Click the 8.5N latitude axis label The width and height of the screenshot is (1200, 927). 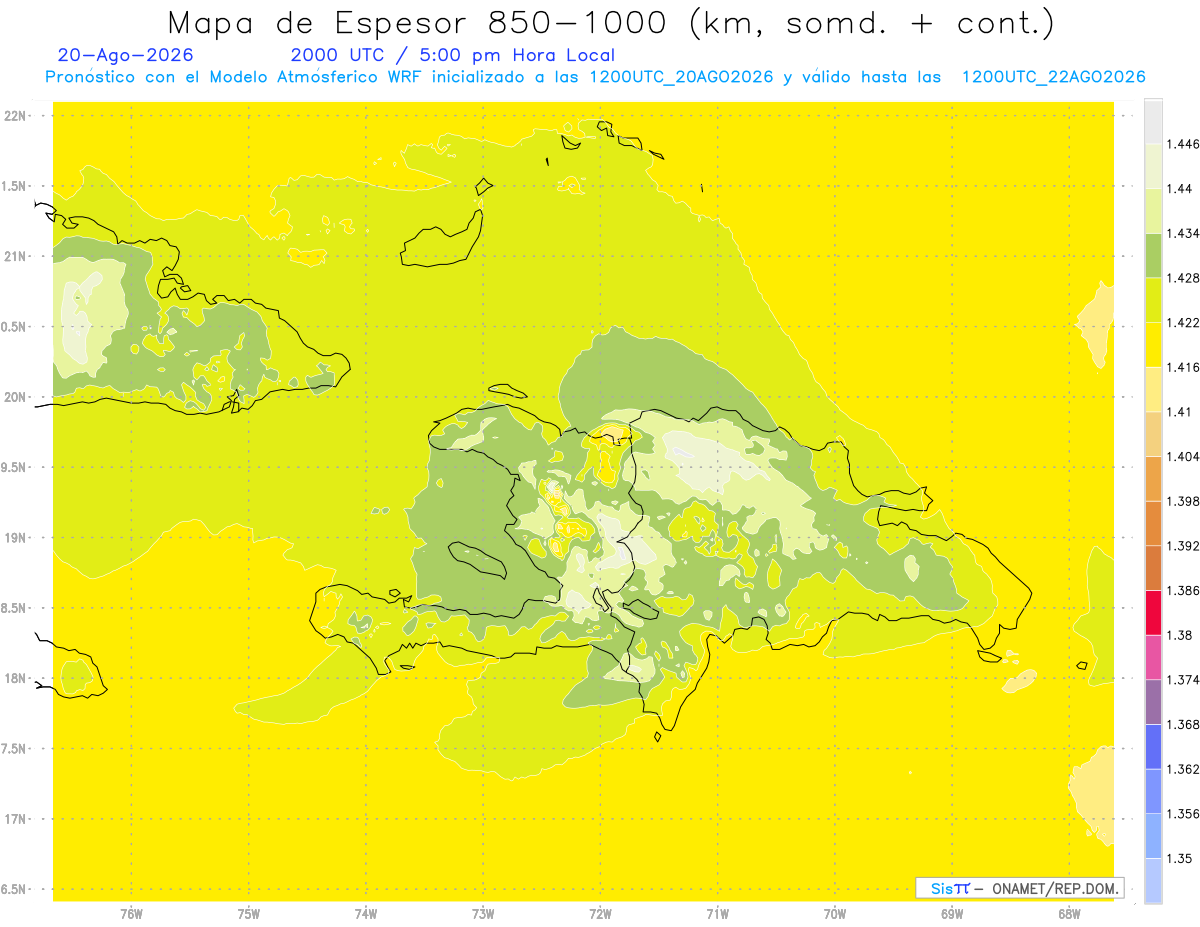15,608
